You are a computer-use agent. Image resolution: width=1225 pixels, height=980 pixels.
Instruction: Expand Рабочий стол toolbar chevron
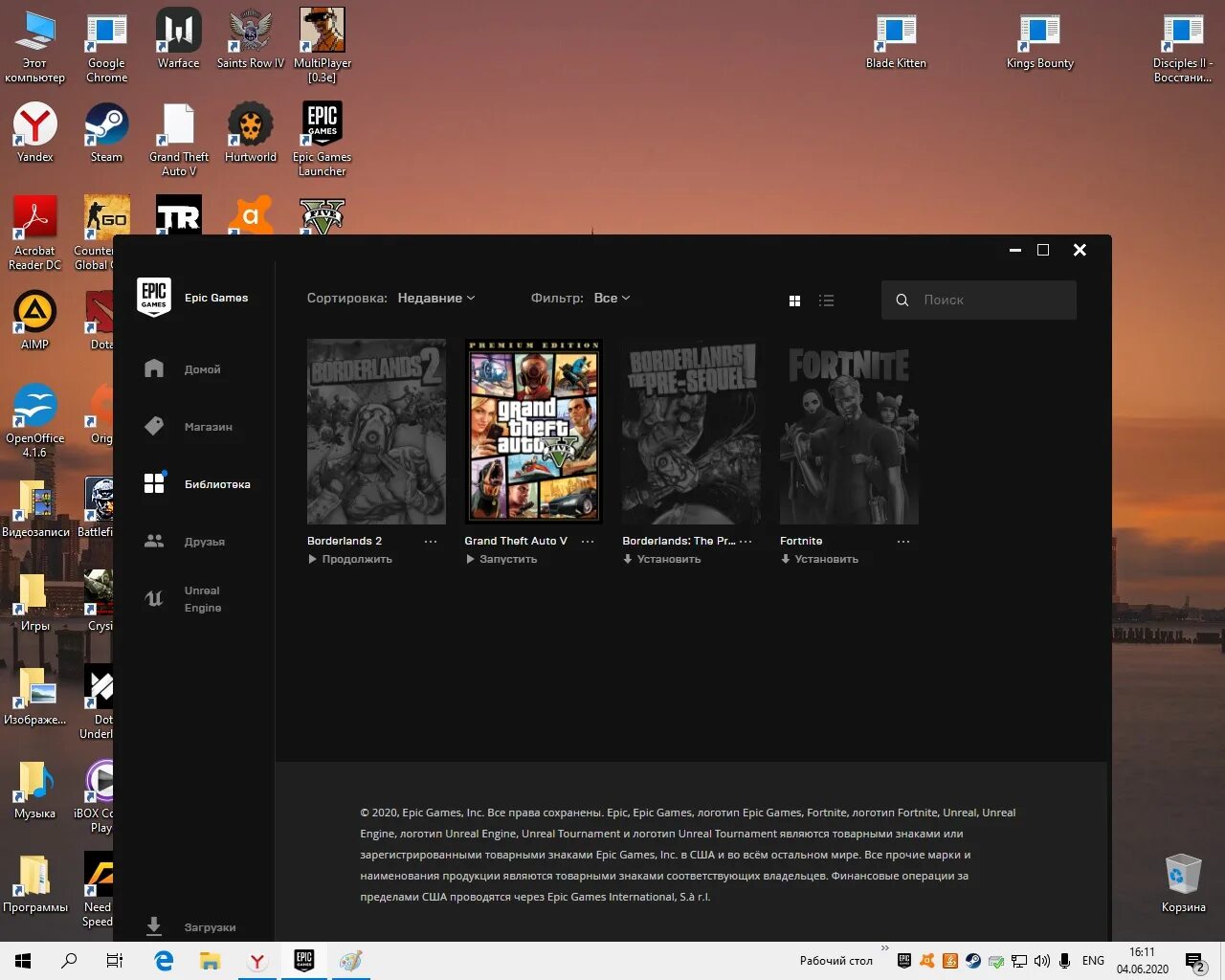885,948
